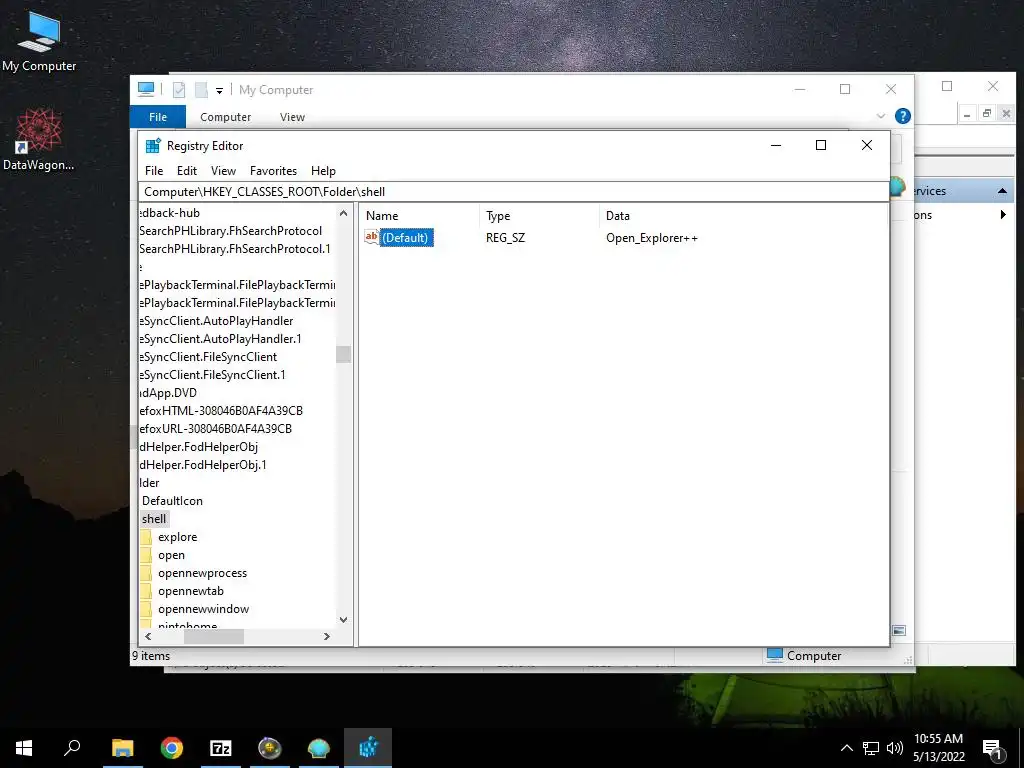This screenshot has width=1024, height=768.
Task: Open the Windows Start menu
Action: [x=24, y=748]
